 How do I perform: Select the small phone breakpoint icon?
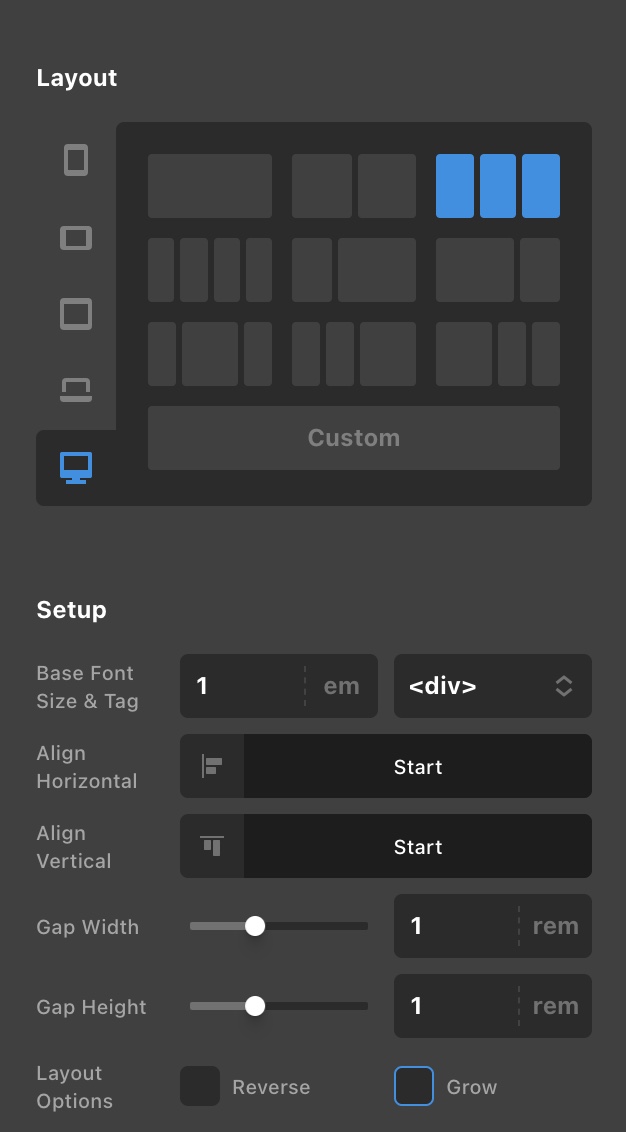click(x=76, y=160)
